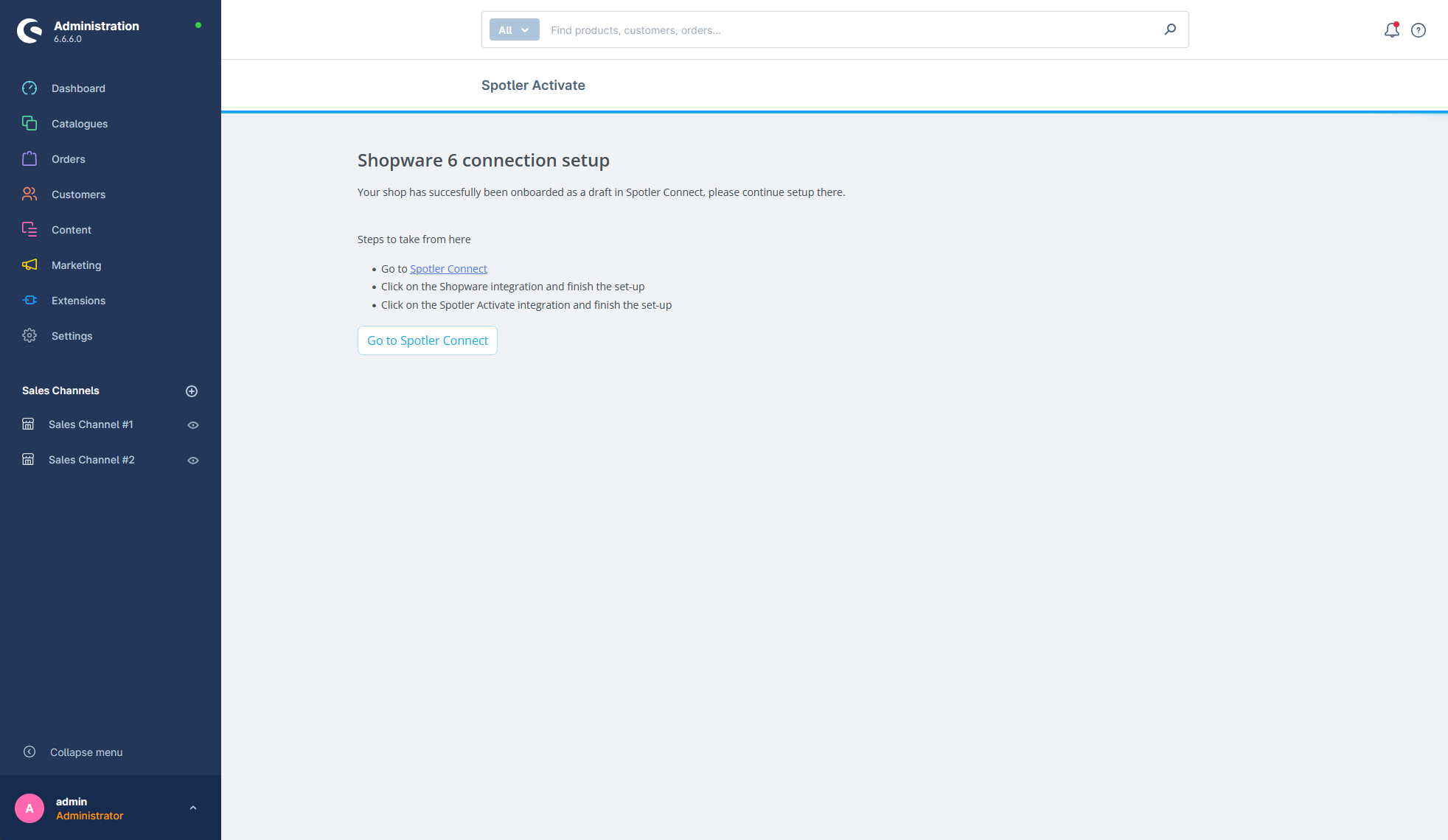Click the Go to Spotler Connect button
Viewport: 1448px width, 840px height.
click(x=428, y=340)
